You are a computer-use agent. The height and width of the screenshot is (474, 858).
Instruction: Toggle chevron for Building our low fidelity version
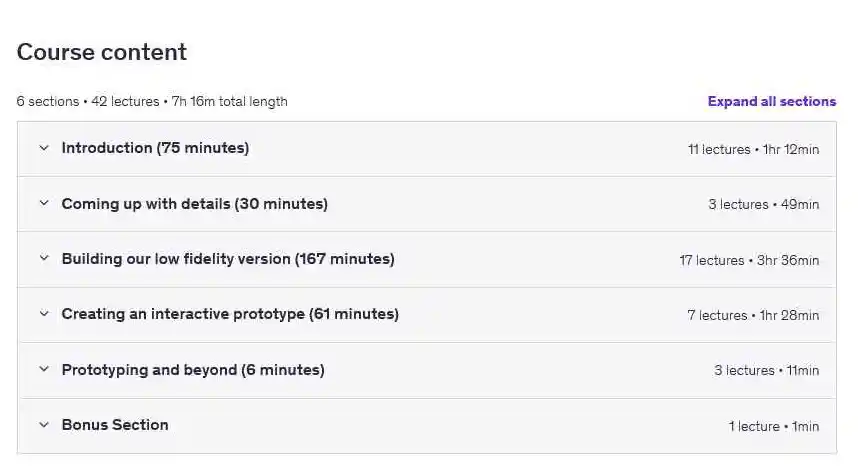pos(44,259)
